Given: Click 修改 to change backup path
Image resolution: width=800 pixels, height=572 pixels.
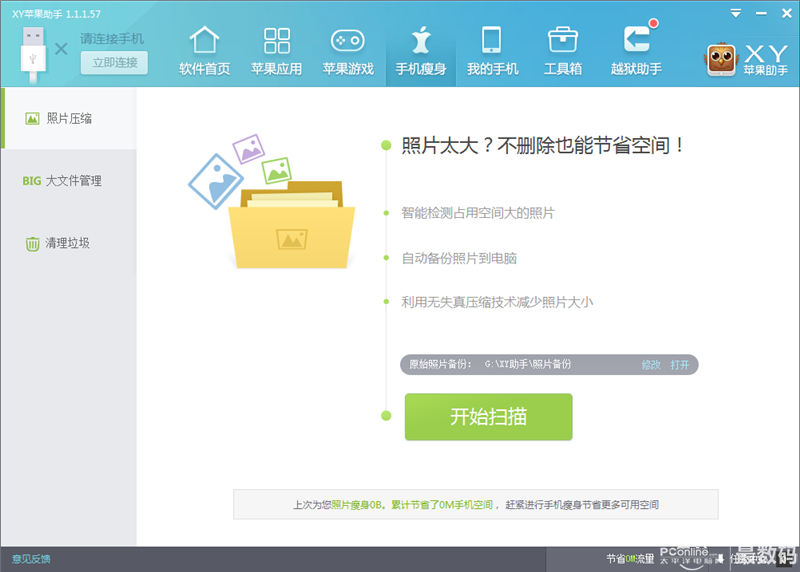Looking at the screenshot, I should 651,365.
